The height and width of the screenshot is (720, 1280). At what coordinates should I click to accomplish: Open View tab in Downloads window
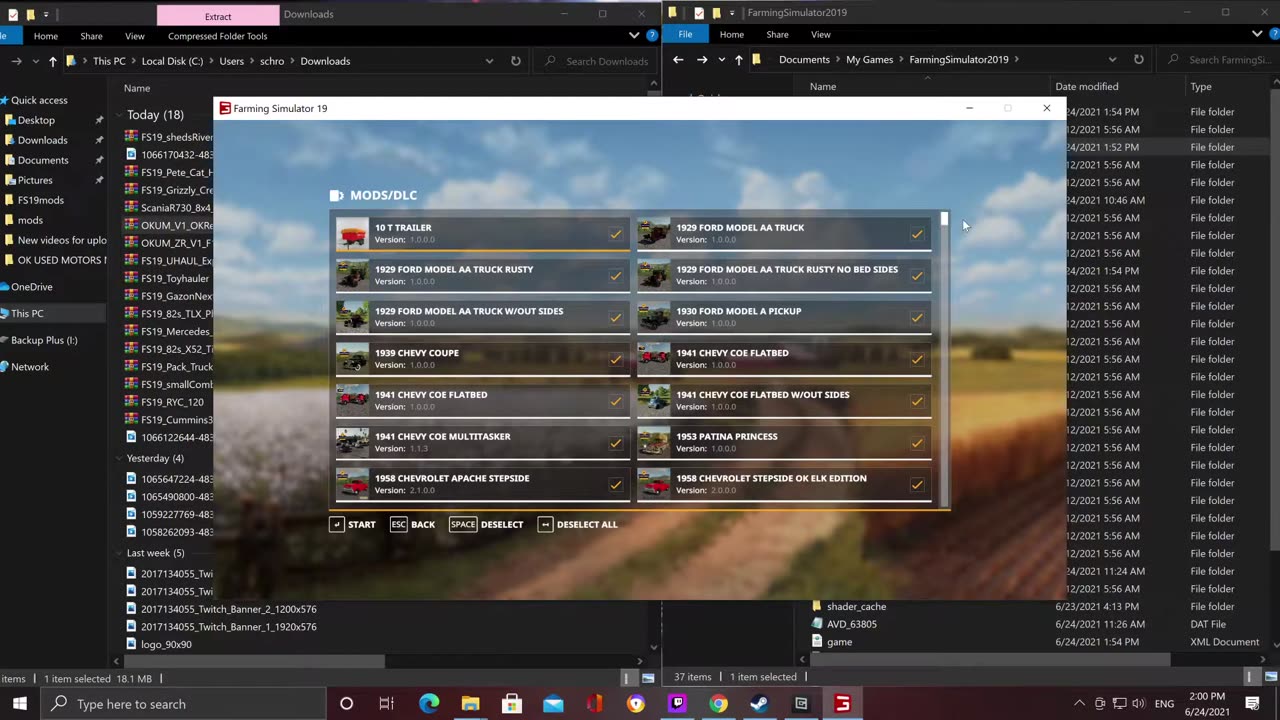click(x=135, y=36)
